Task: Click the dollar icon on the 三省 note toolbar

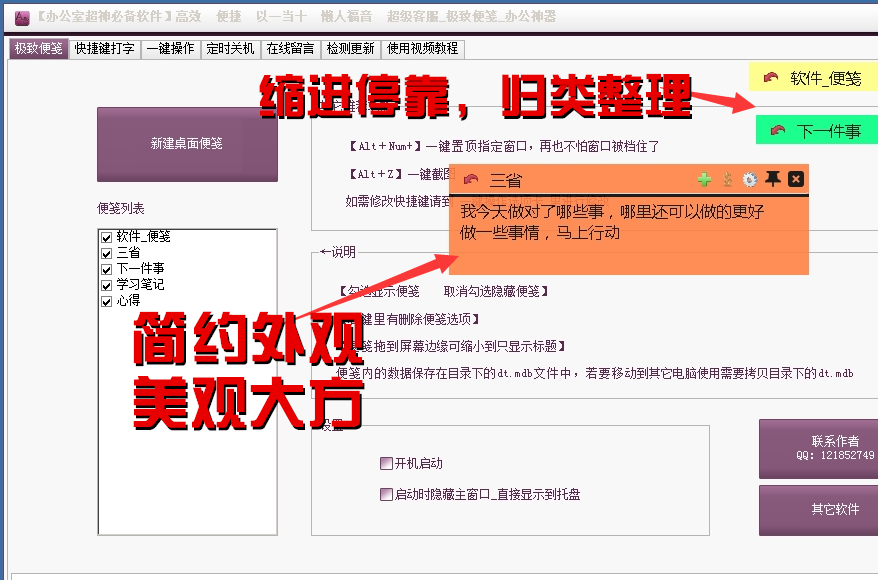Action: [x=727, y=180]
